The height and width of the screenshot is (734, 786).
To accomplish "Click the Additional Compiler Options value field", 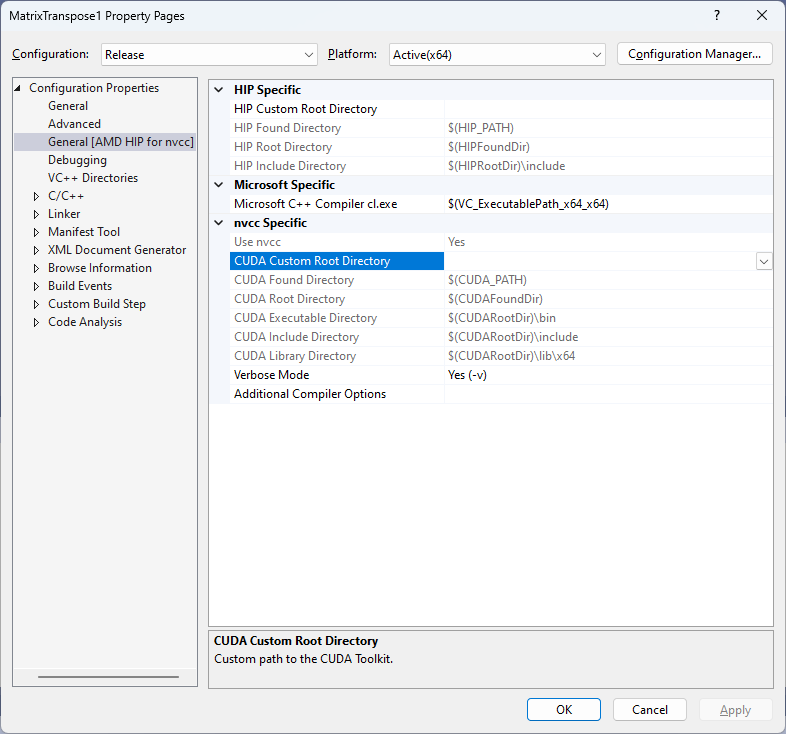I will [607, 394].
